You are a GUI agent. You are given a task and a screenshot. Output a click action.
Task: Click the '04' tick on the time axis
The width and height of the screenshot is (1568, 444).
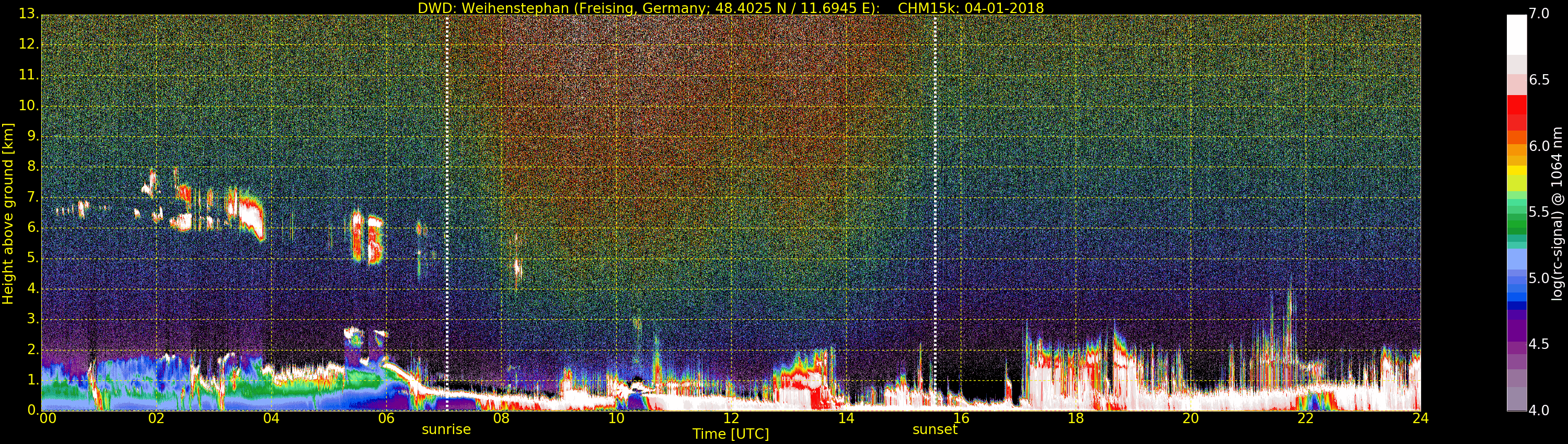[271, 418]
